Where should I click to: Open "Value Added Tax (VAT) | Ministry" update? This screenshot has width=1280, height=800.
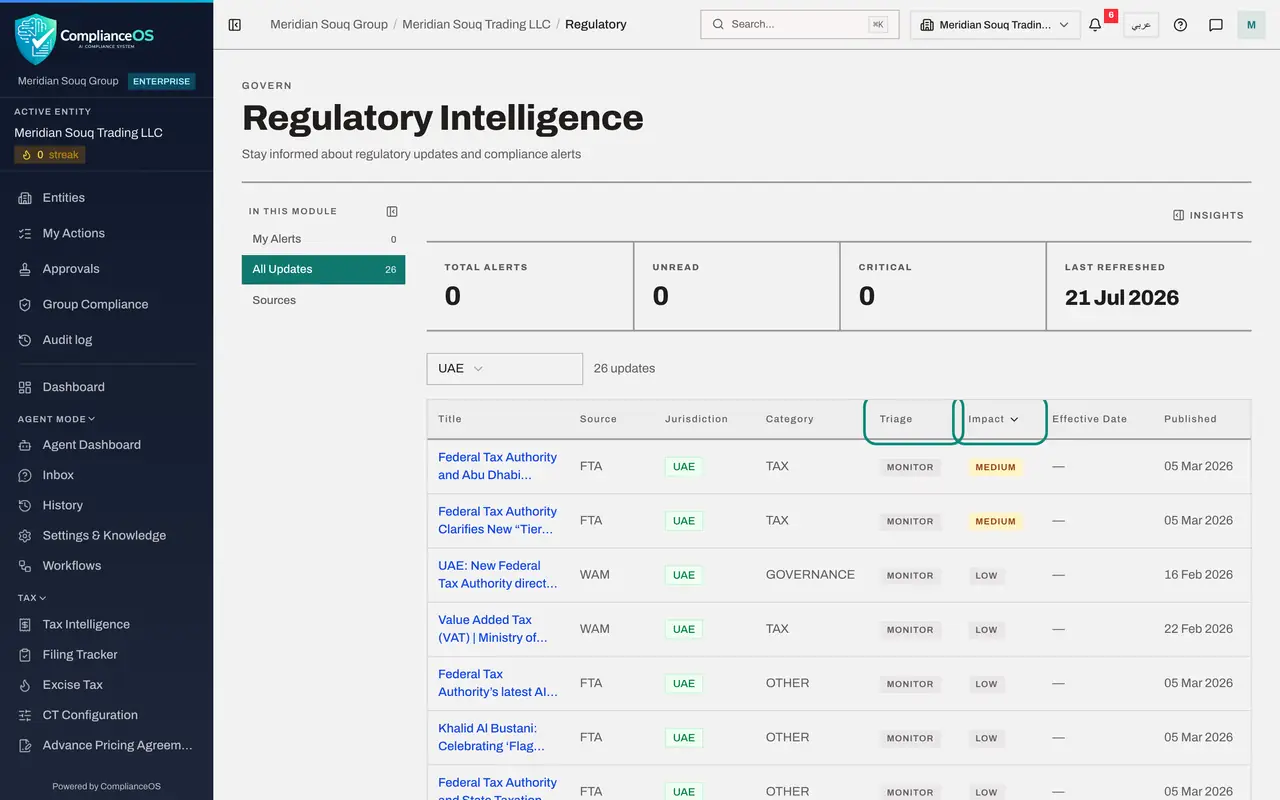pyautogui.click(x=493, y=629)
